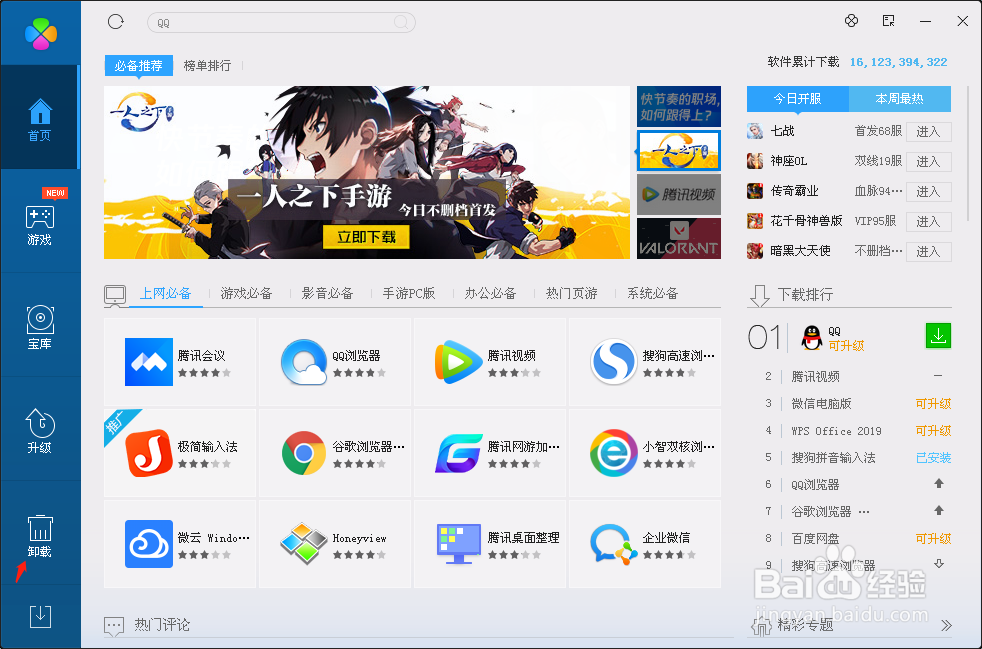
Task: Click the green download button for QQ
Action: click(x=938, y=336)
